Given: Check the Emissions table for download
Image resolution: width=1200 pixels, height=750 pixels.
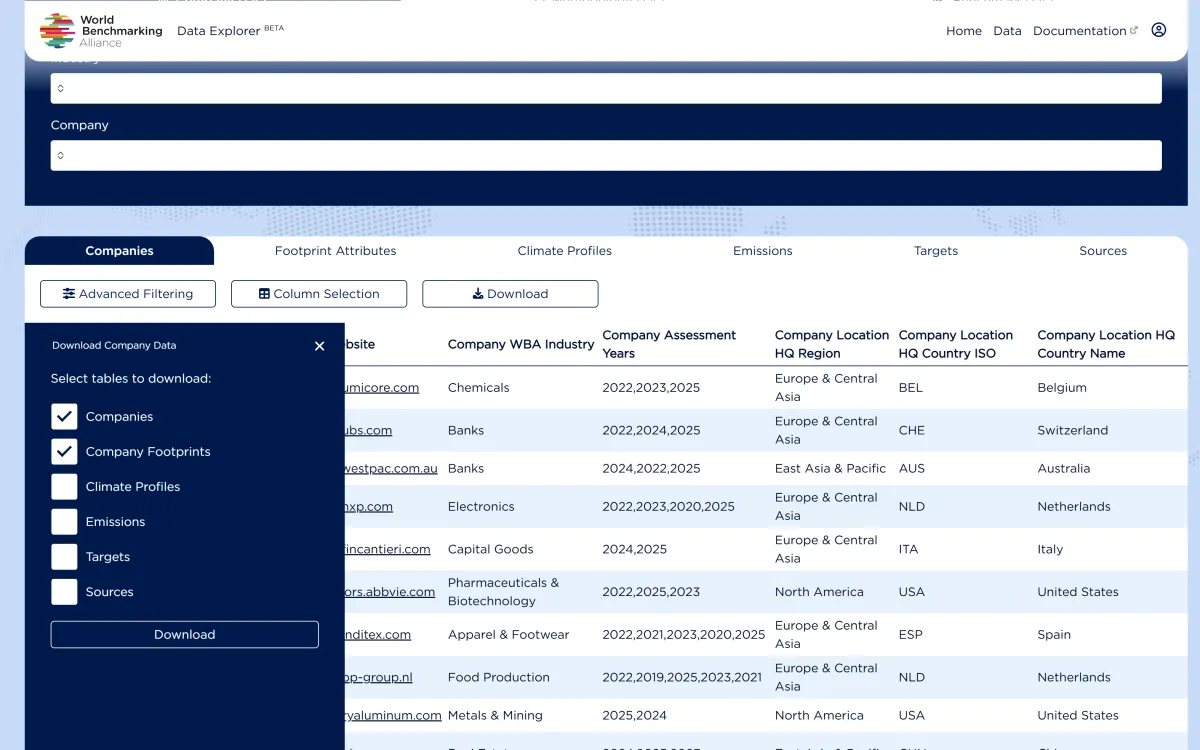Looking at the screenshot, I should (x=63, y=521).
